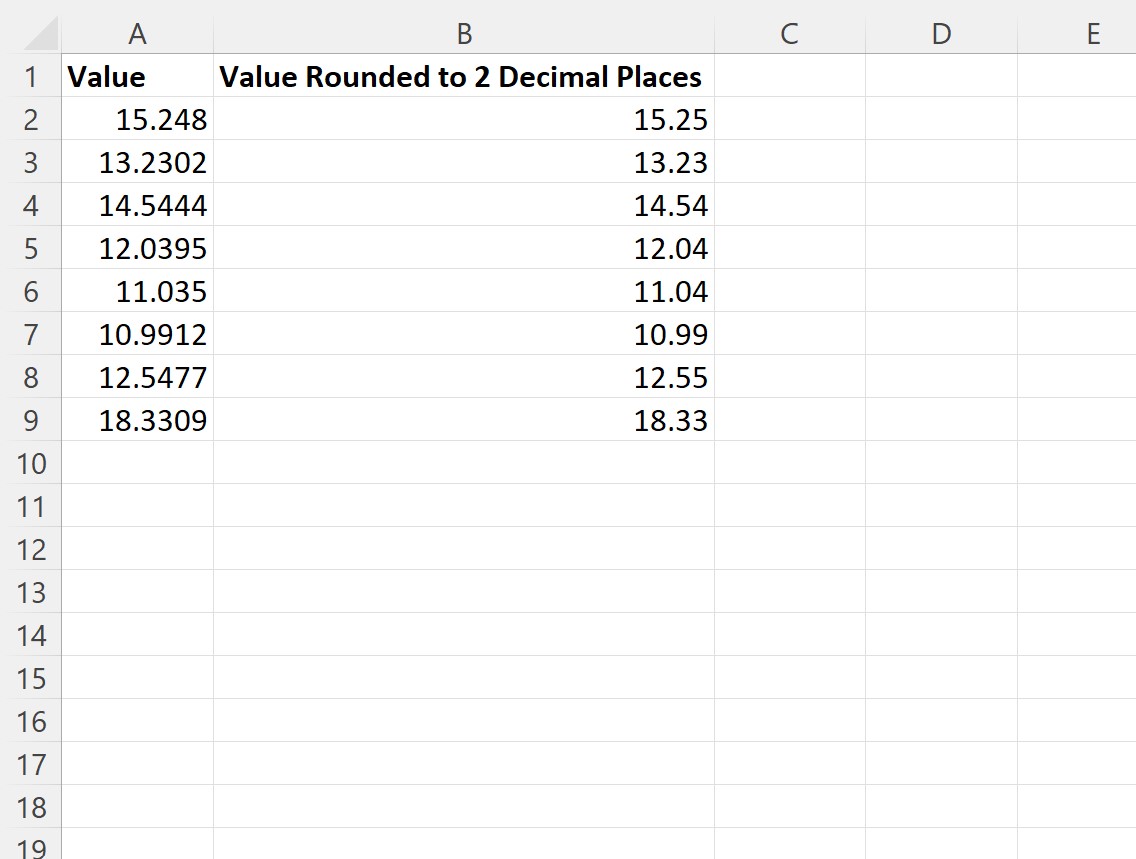The width and height of the screenshot is (1136, 859).
Task: Select the header reading Value Rounded to 2 Decimal Places
Action: [x=460, y=76]
